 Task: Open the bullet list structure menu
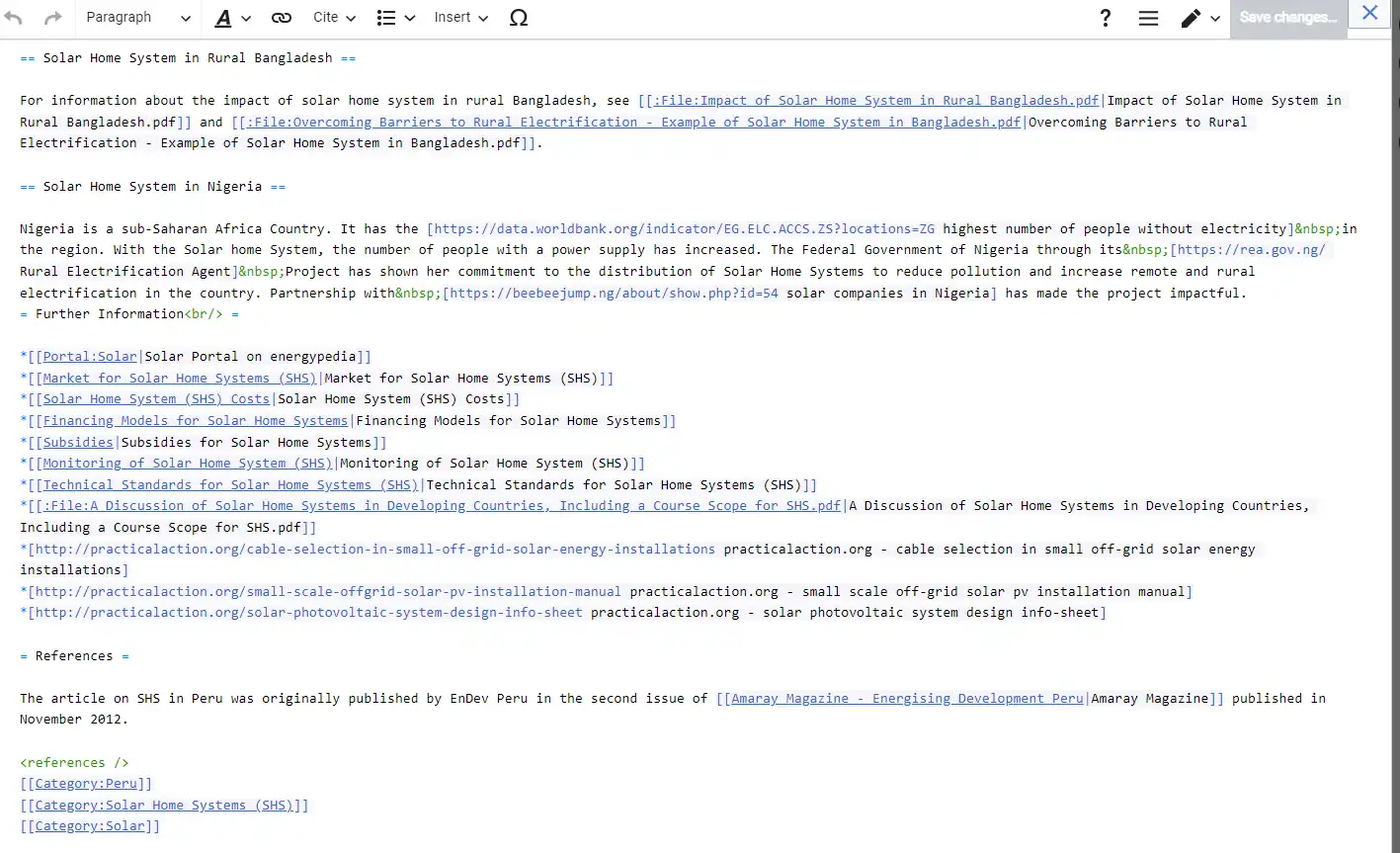coord(395,18)
